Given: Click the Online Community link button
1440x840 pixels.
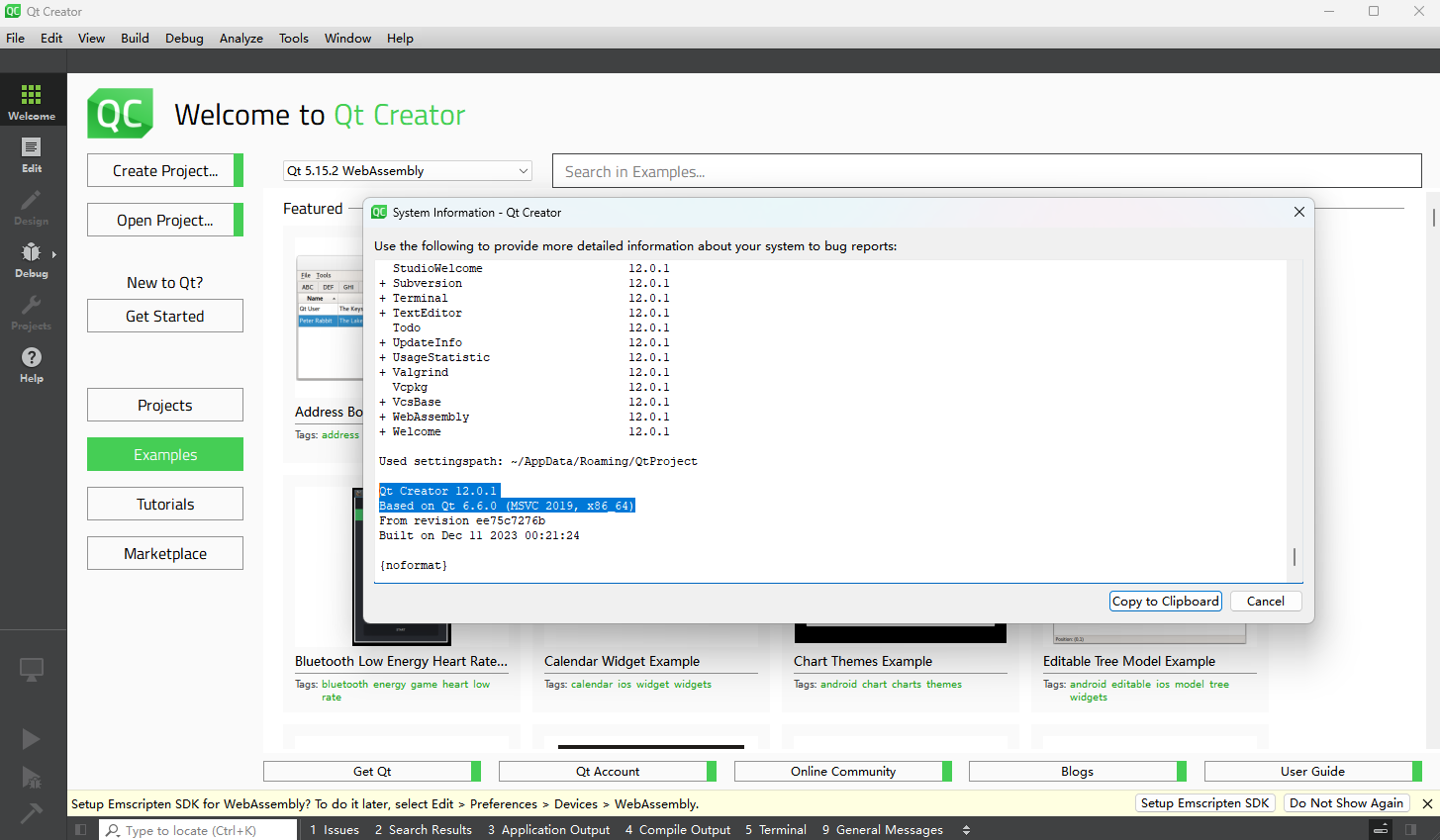Looking at the screenshot, I should [843, 771].
